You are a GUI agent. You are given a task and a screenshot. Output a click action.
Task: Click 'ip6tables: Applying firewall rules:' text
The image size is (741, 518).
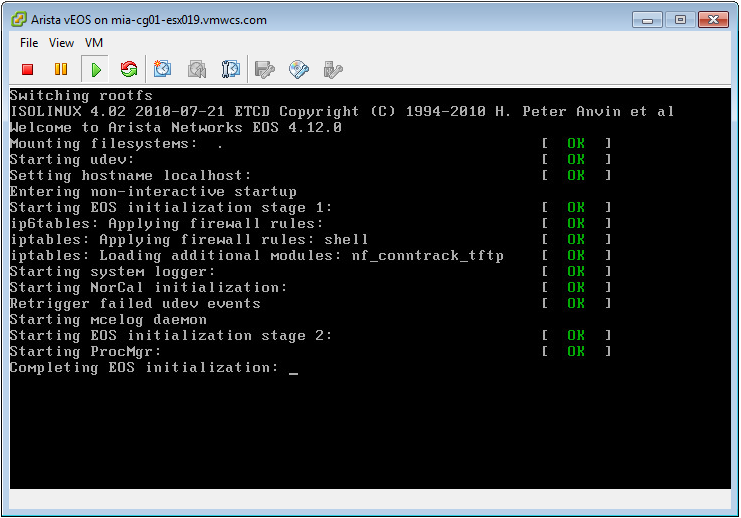pos(167,224)
